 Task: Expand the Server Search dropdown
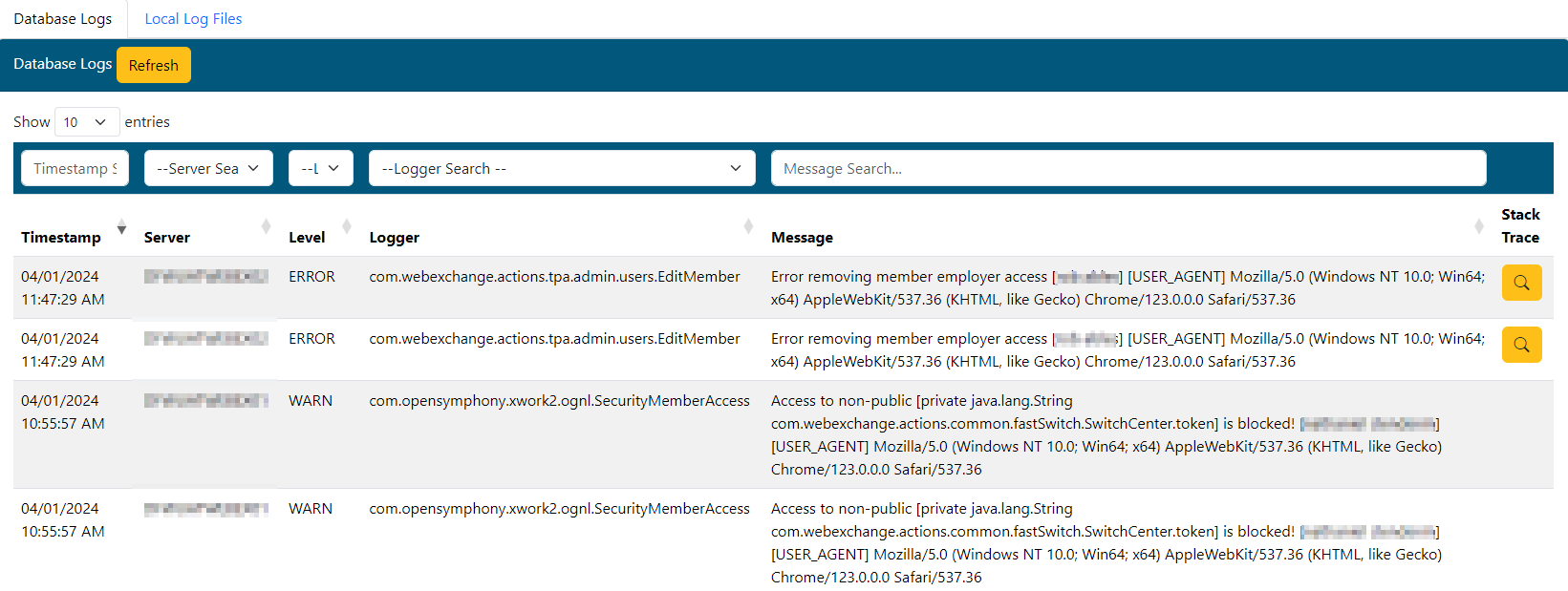208,169
